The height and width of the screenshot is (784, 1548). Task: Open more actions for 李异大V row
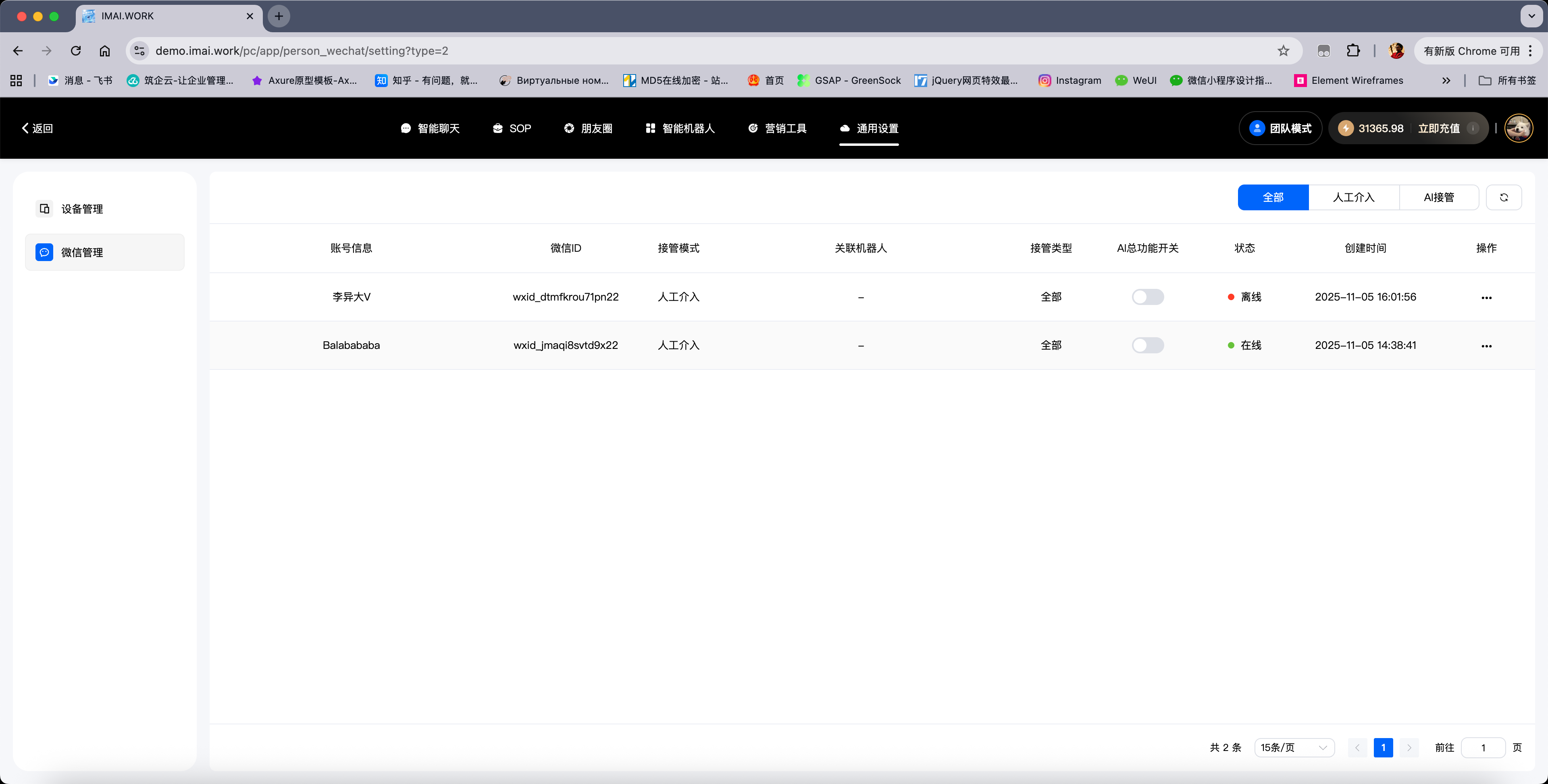(x=1486, y=297)
